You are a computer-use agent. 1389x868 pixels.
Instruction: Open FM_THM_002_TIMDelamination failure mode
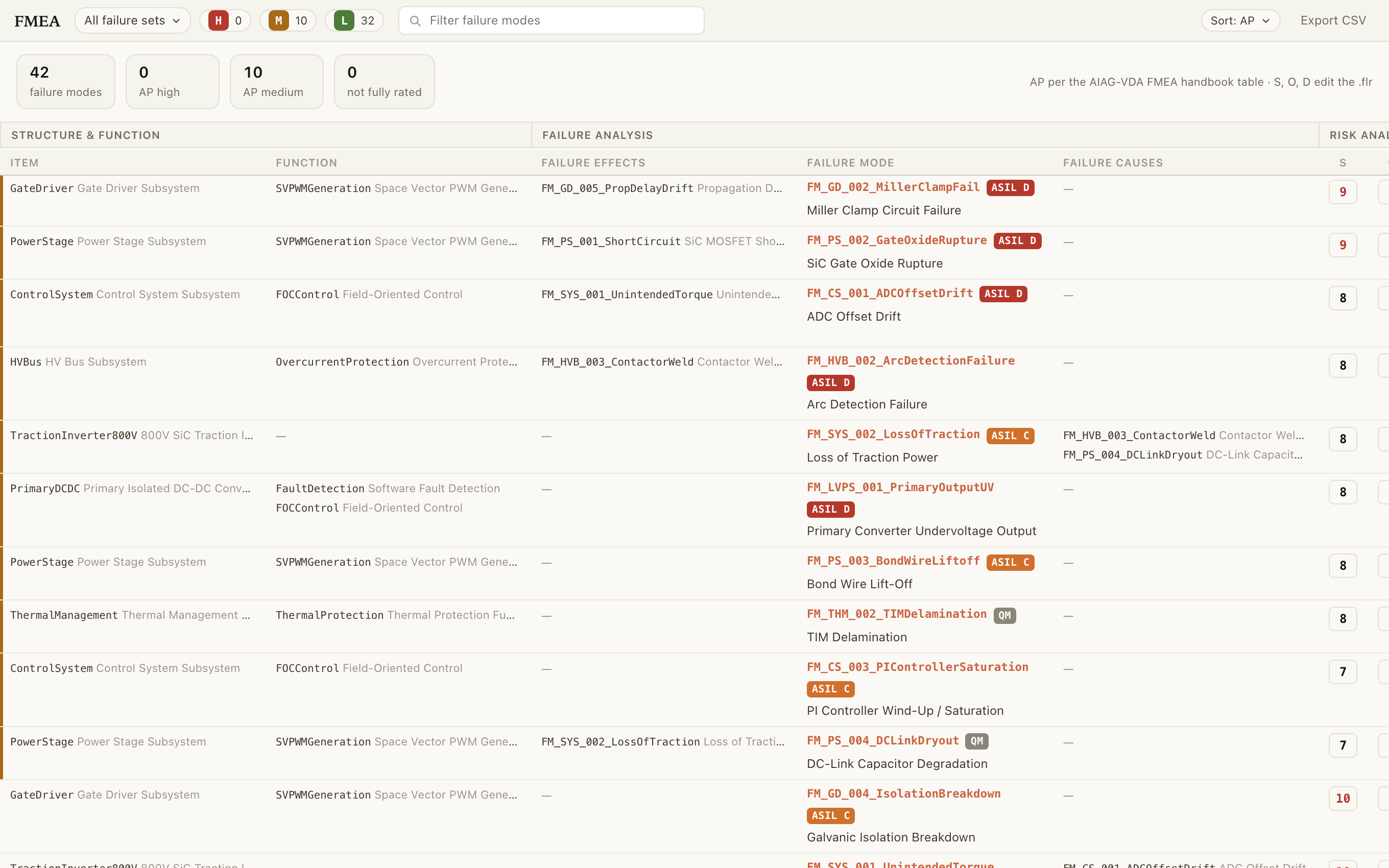pos(897,614)
